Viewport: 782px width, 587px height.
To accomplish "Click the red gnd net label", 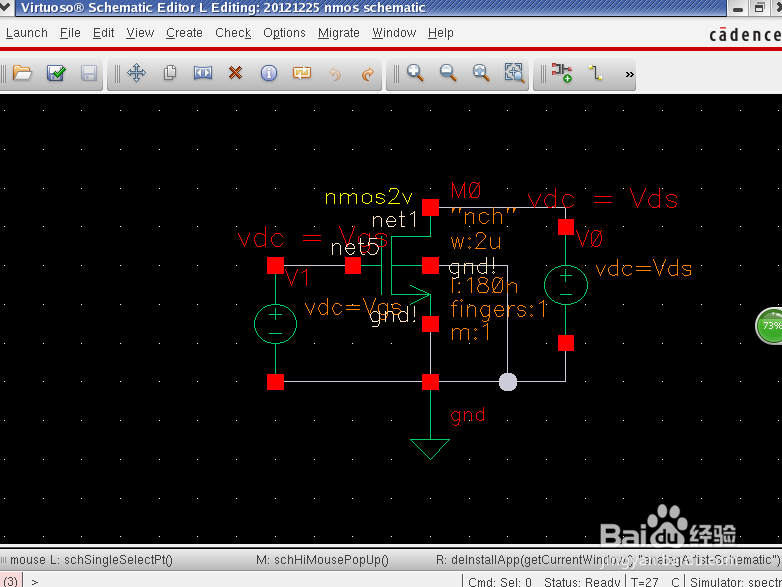I will [468, 415].
